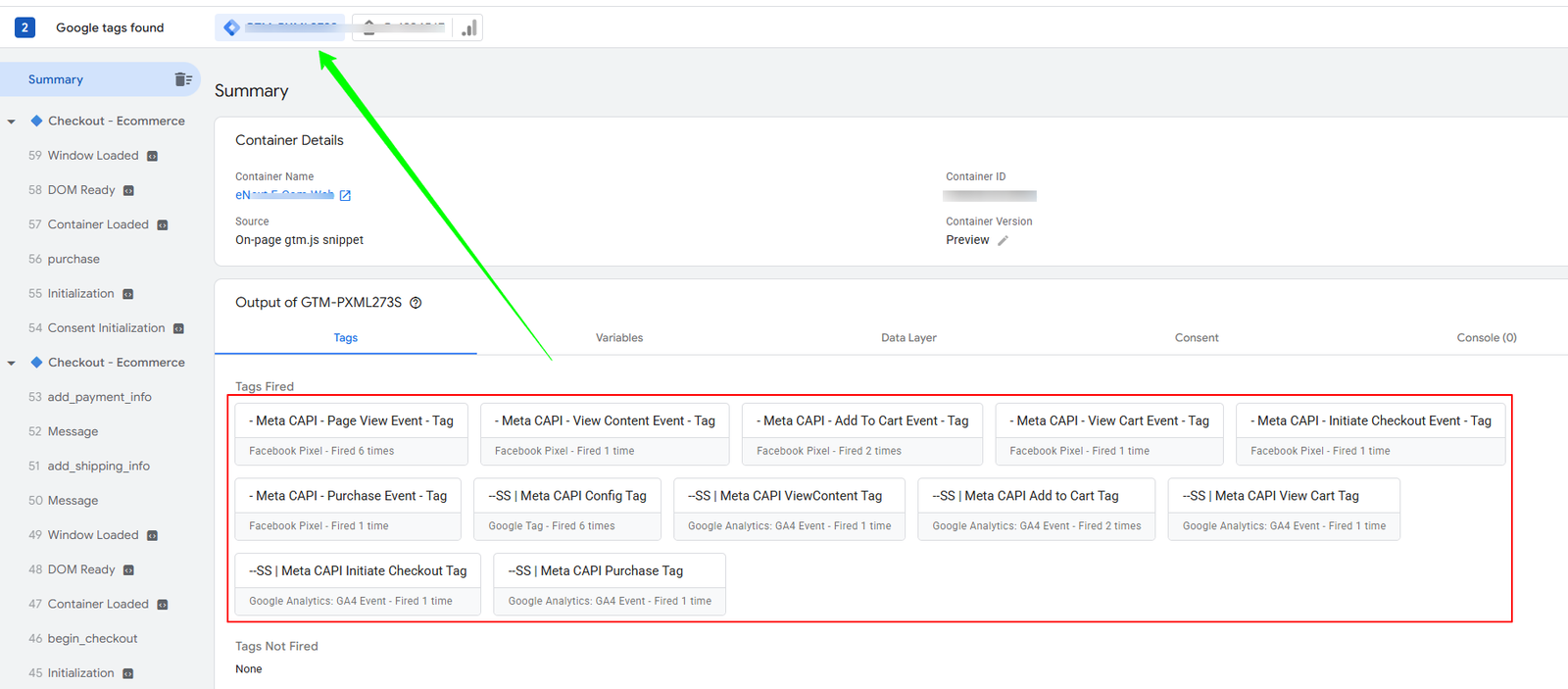
Task: Switch to the Tags tab
Action: 346,338
